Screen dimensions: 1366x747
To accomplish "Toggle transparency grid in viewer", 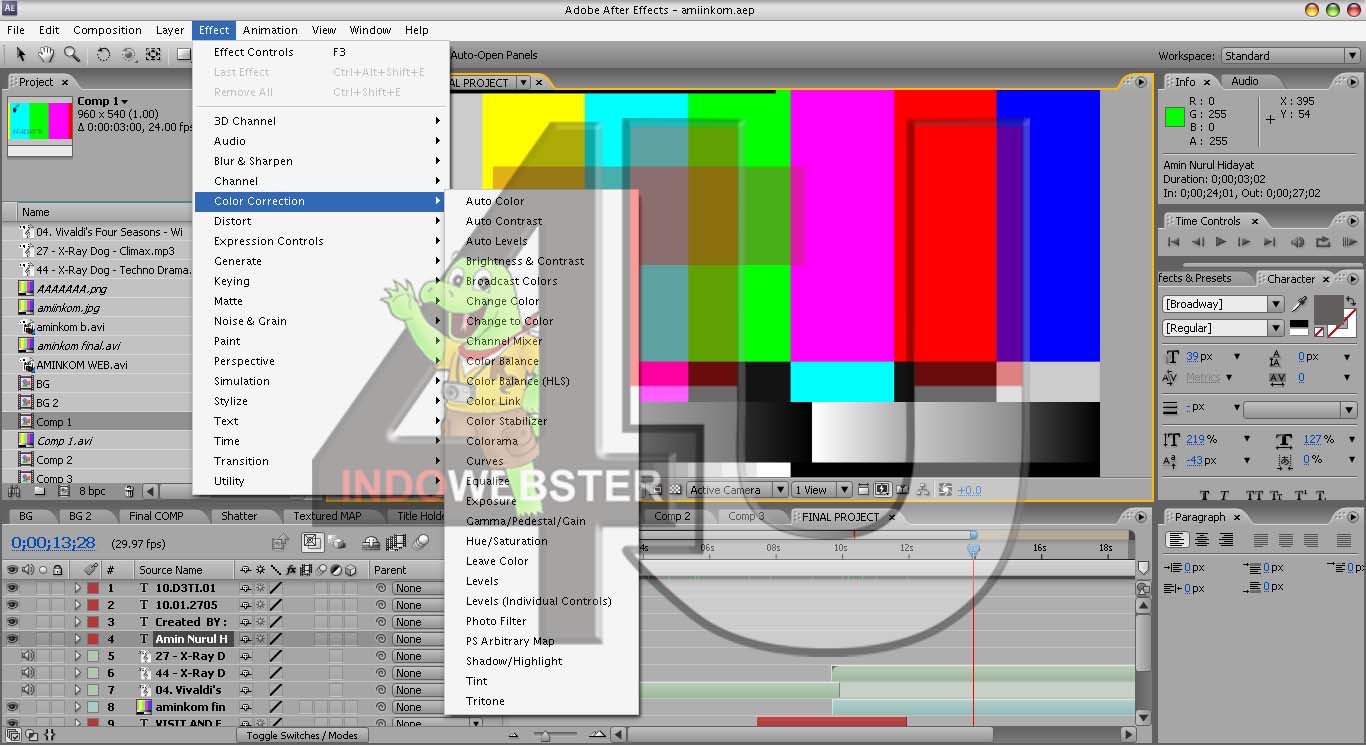I will click(x=676, y=490).
